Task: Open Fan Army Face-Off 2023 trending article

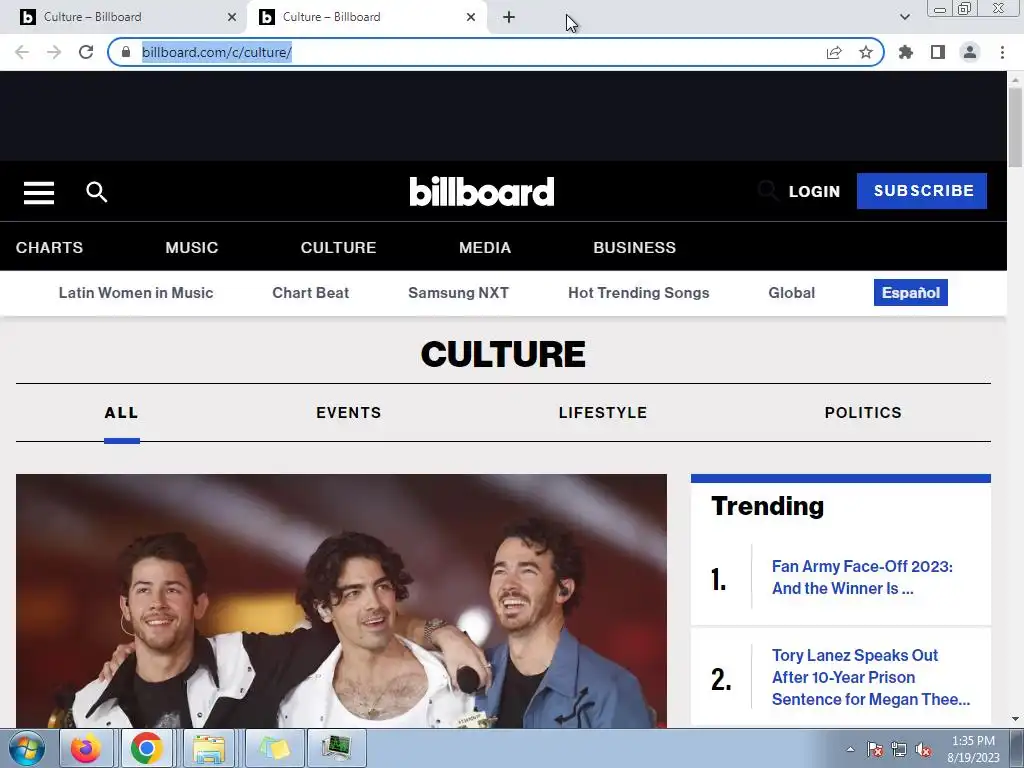Action: coord(862,577)
